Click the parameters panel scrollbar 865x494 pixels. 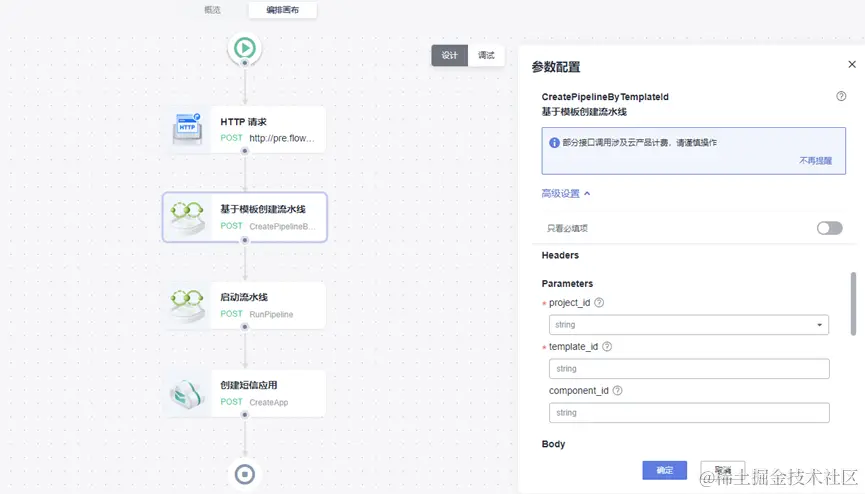pyautogui.click(x=853, y=304)
